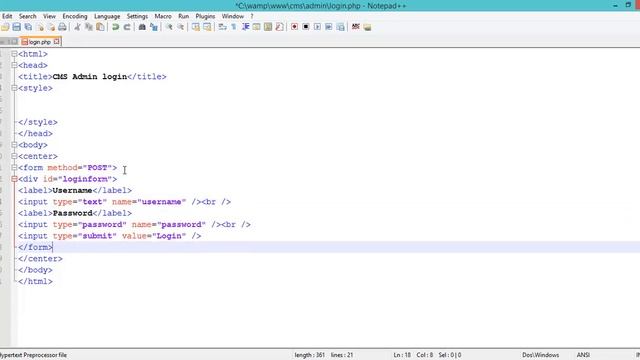Open the Language menu
Viewport: 640px width, 360px height.
pyautogui.click(x=107, y=16)
